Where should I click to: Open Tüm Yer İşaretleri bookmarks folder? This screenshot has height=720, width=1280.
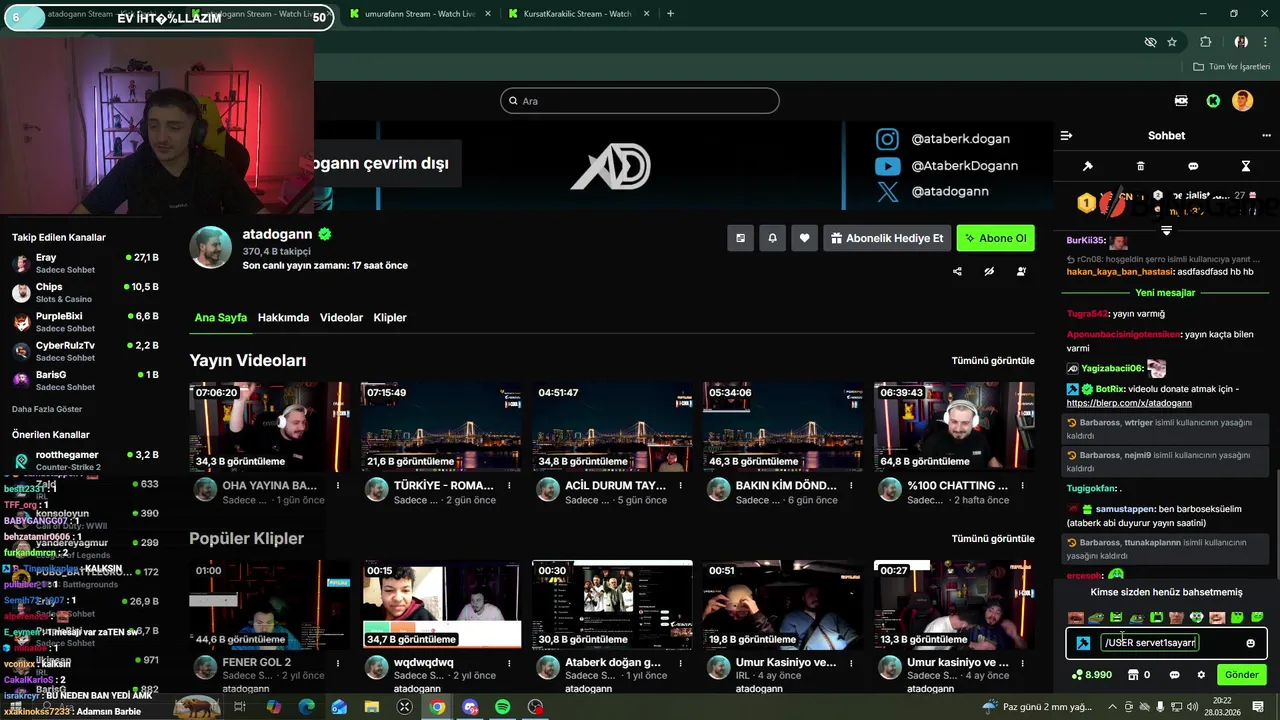click(x=1232, y=66)
